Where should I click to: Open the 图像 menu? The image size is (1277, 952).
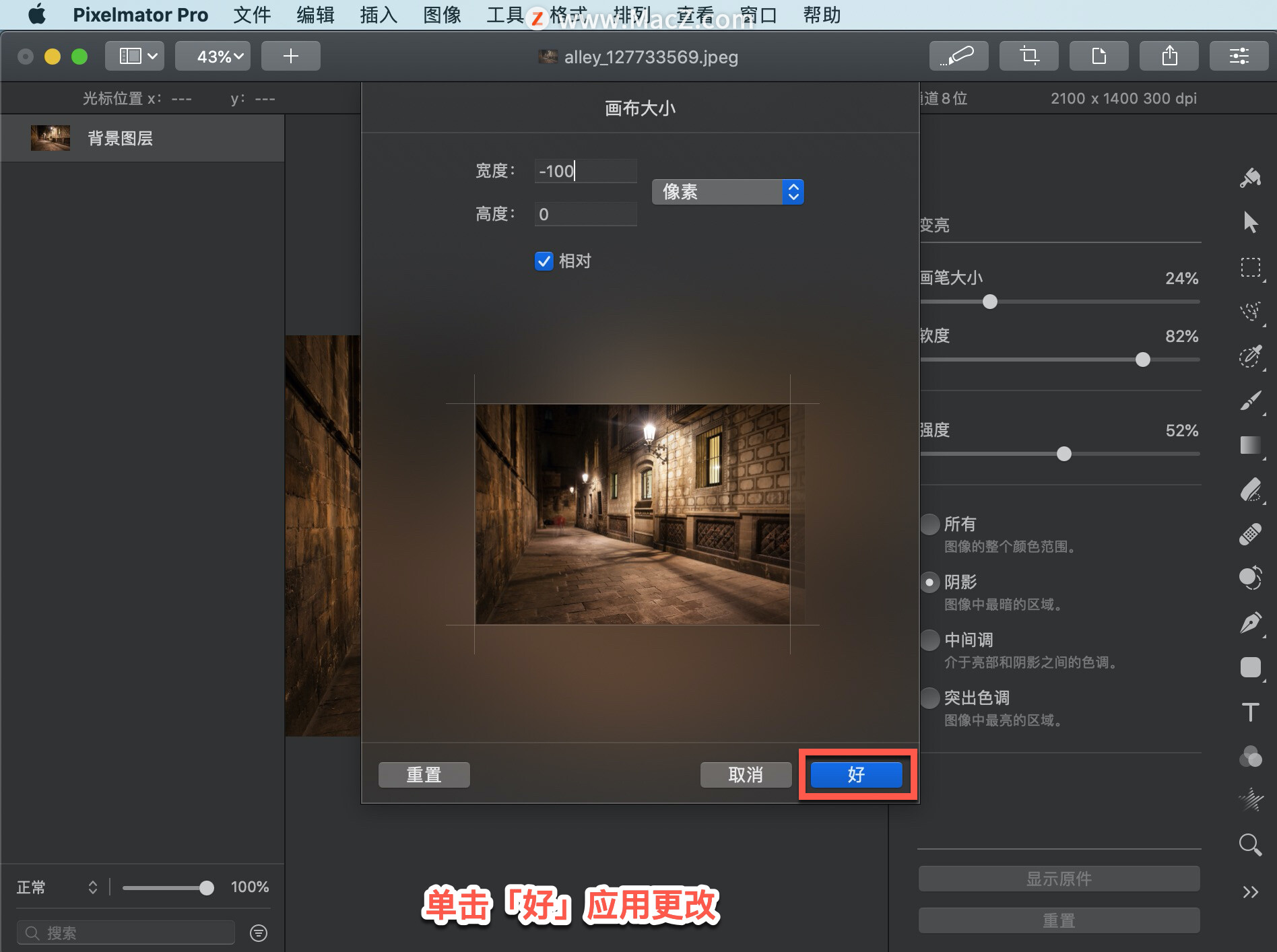coord(442,15)
